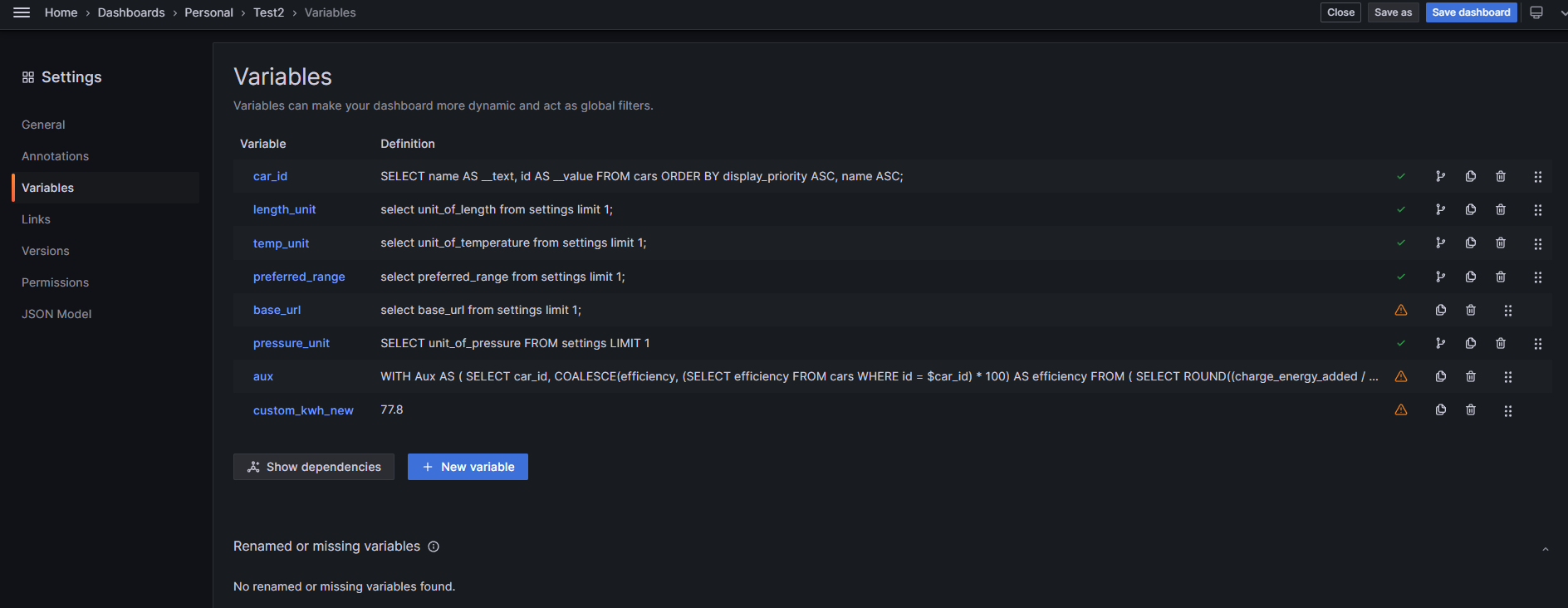Viewport: 1568px width, 608px height.
Task: Click info icon beside Renamed or missing variables
Action: (434, 547)
